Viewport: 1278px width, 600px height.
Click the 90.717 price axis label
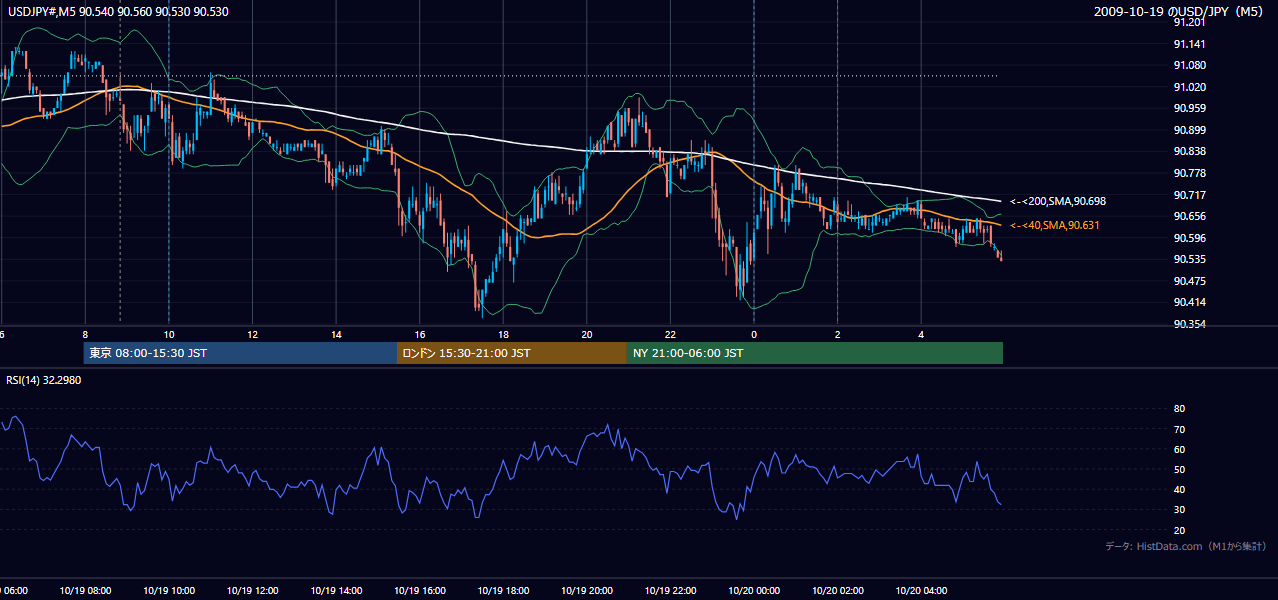coord(1189,194)
